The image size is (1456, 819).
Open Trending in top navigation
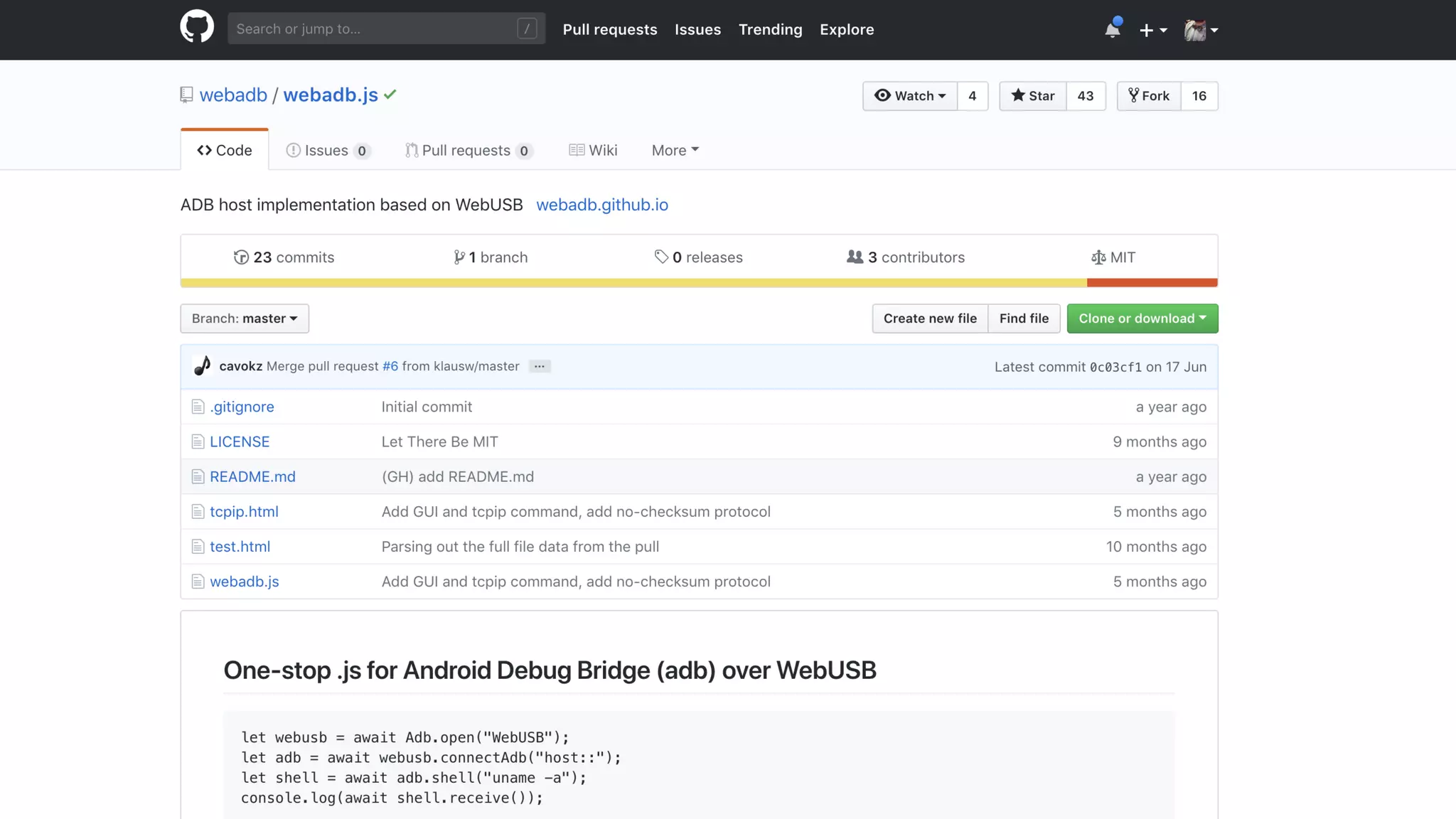(770, 29)
